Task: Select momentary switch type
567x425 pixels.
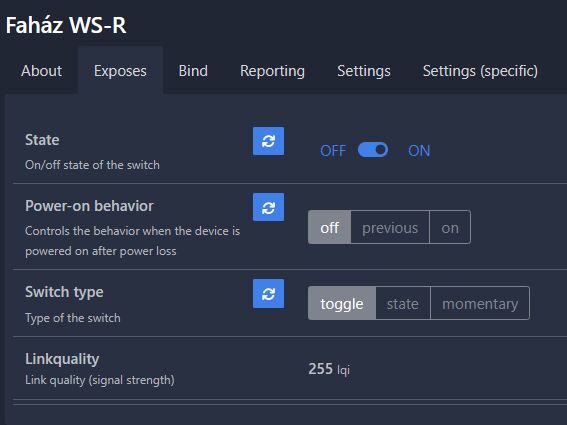Action: pos(480,303)
